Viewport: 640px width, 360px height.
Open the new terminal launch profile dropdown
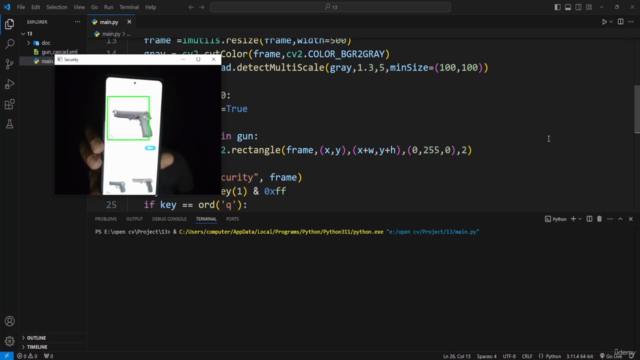click(x=580, y=219)
